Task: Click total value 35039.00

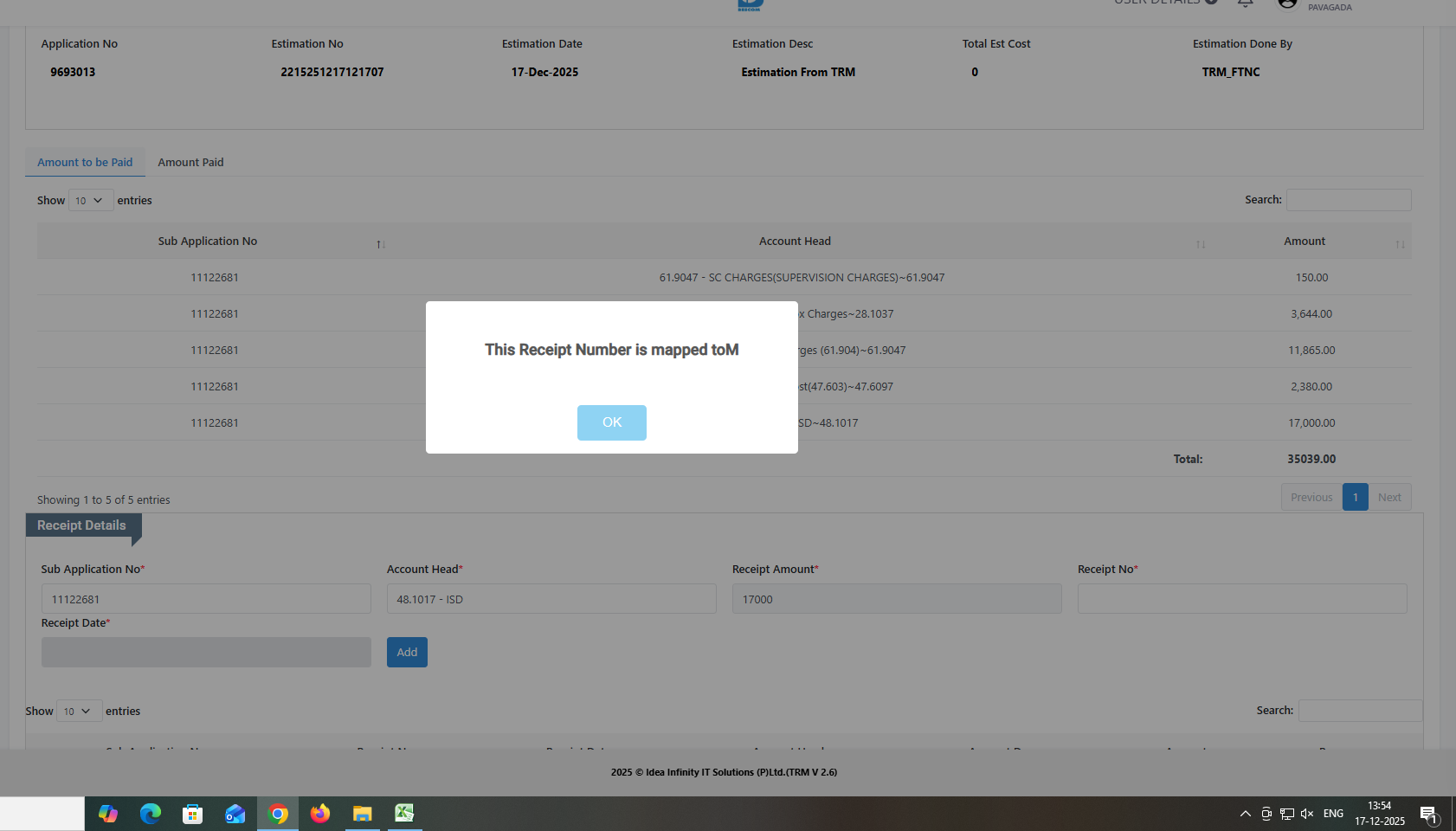Action: click(x=1311, y=459)
